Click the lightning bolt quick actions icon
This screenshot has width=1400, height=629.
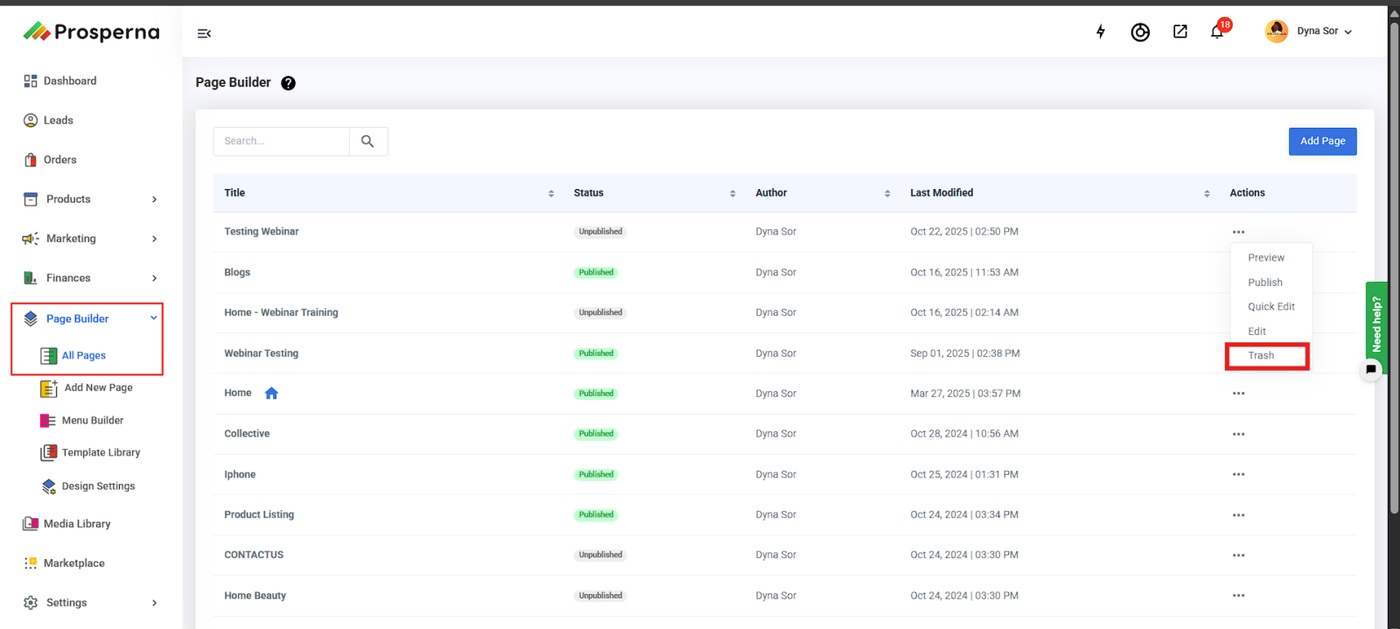coord(1101,32)
